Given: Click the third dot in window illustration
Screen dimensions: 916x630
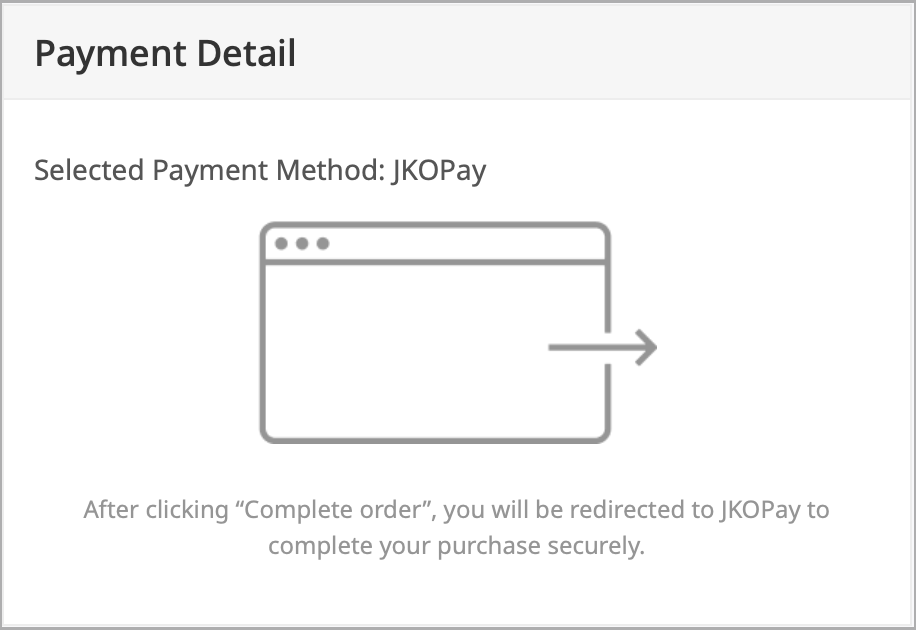Looking at the screenshot, I should pos(322,243).
